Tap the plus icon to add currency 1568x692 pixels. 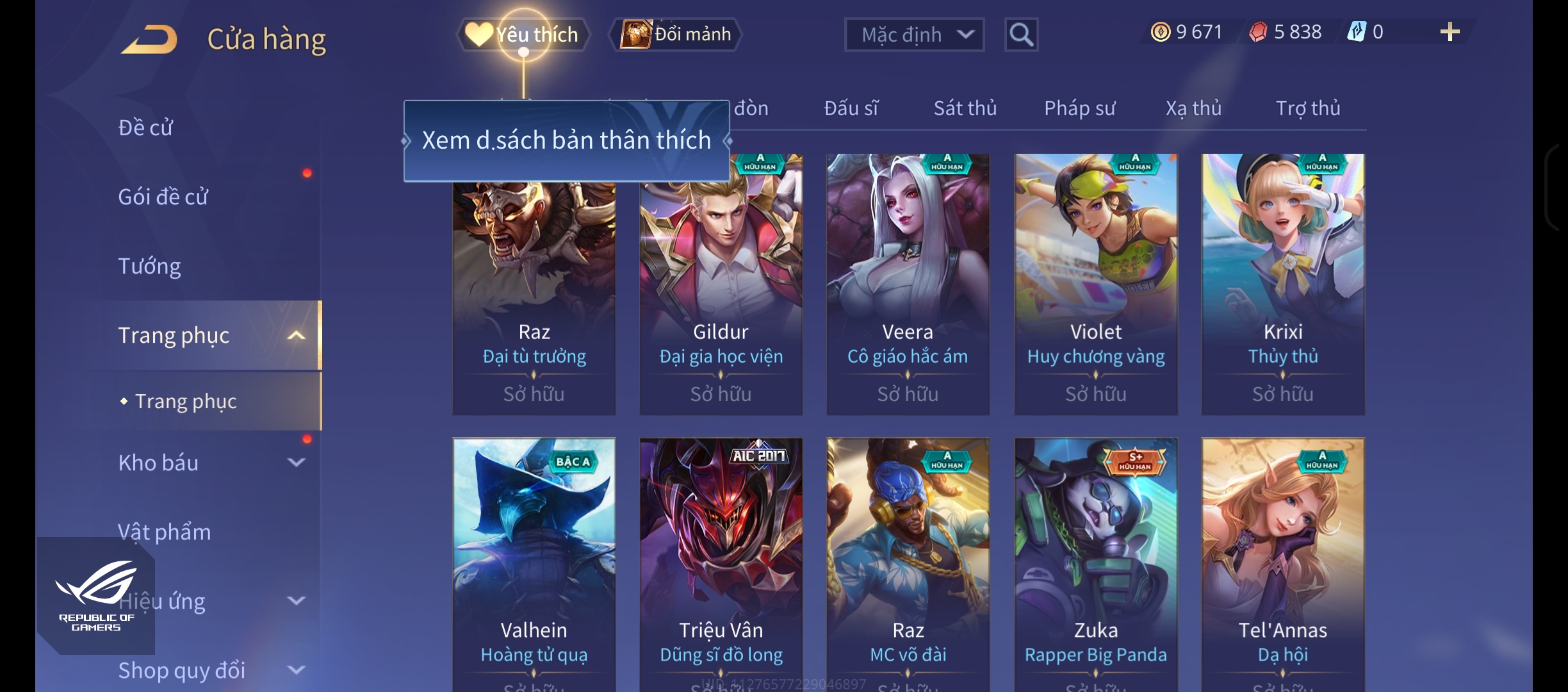1450,32
